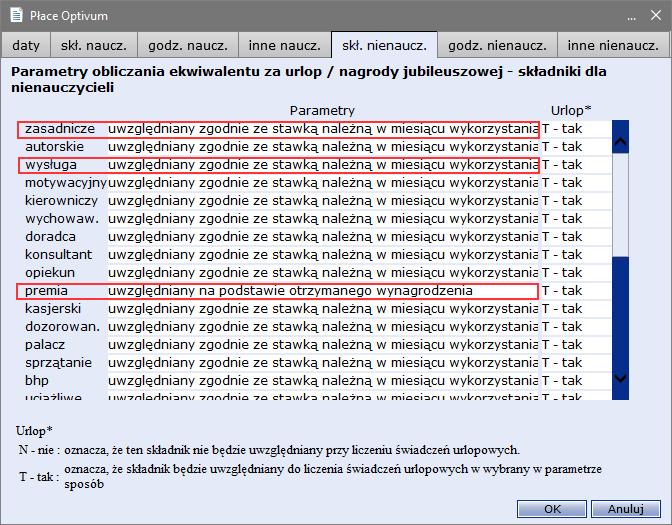672x525 pixels.
Task: Select the bhp row label
Action: [x=37, y=381]
